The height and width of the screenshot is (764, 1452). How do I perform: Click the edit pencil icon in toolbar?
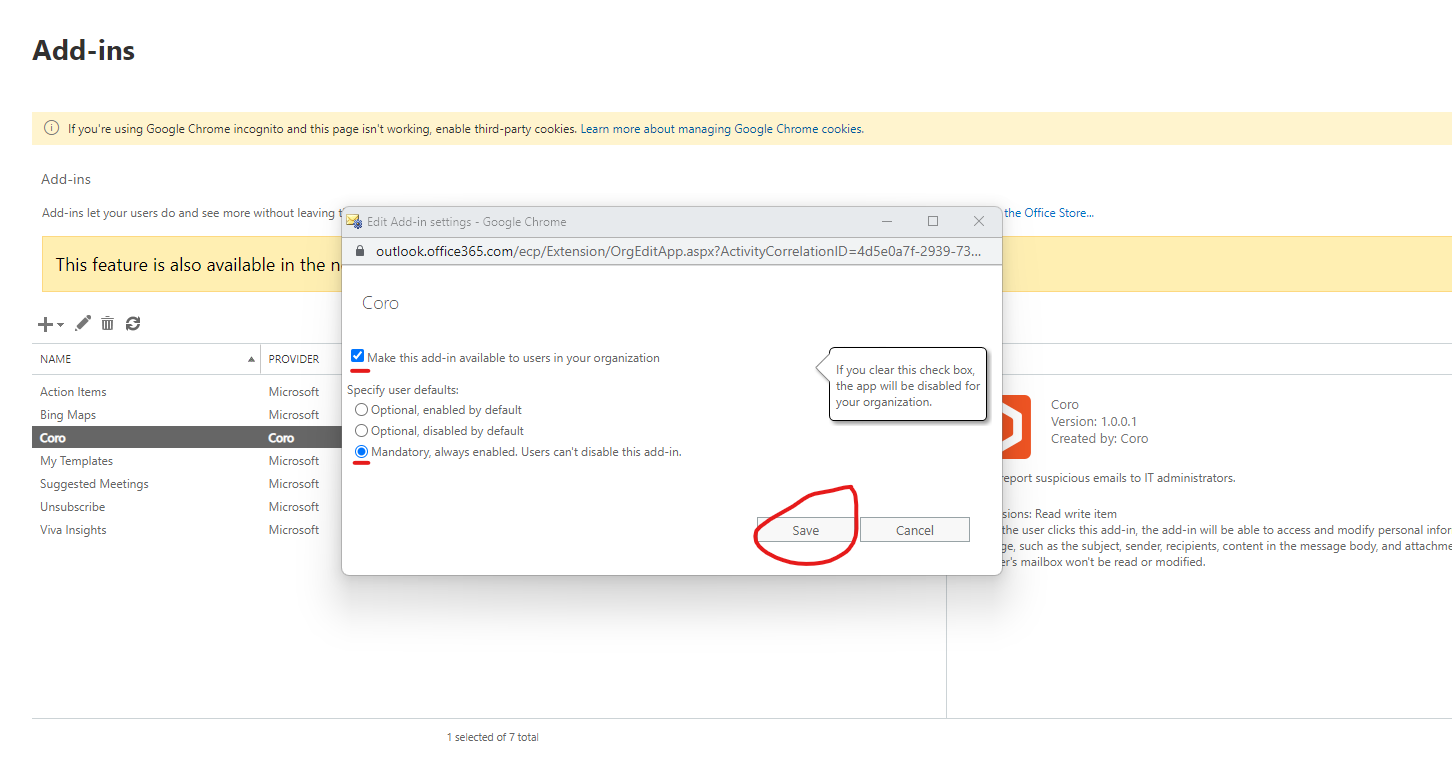pos(83,323)
